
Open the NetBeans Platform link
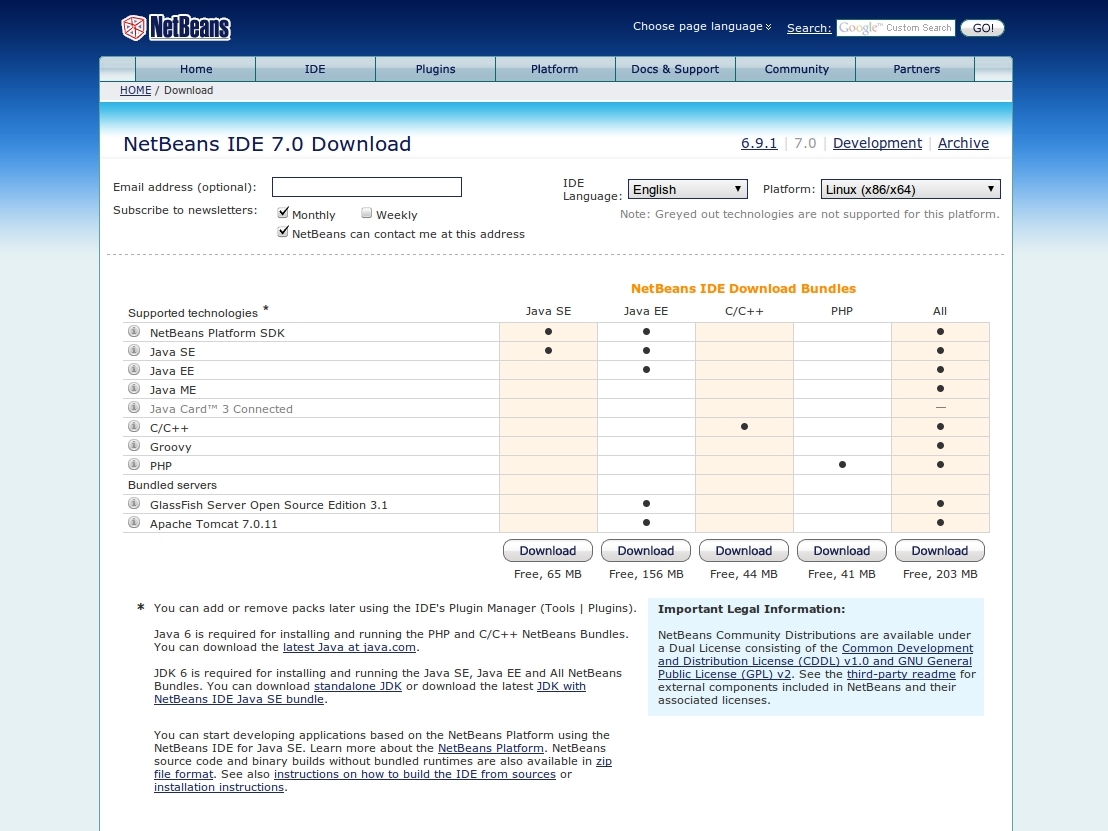click(x=490, y=748)
